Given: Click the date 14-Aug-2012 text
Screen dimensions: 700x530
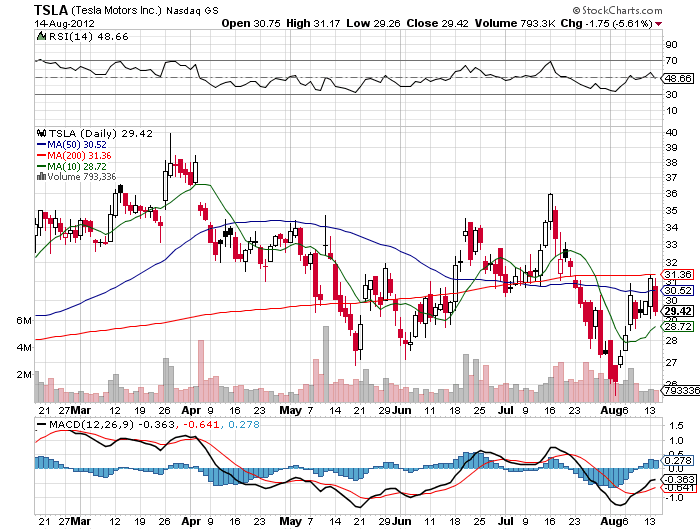Looking at the screenshot, I should pyautogui.click(x=64, y=23).
